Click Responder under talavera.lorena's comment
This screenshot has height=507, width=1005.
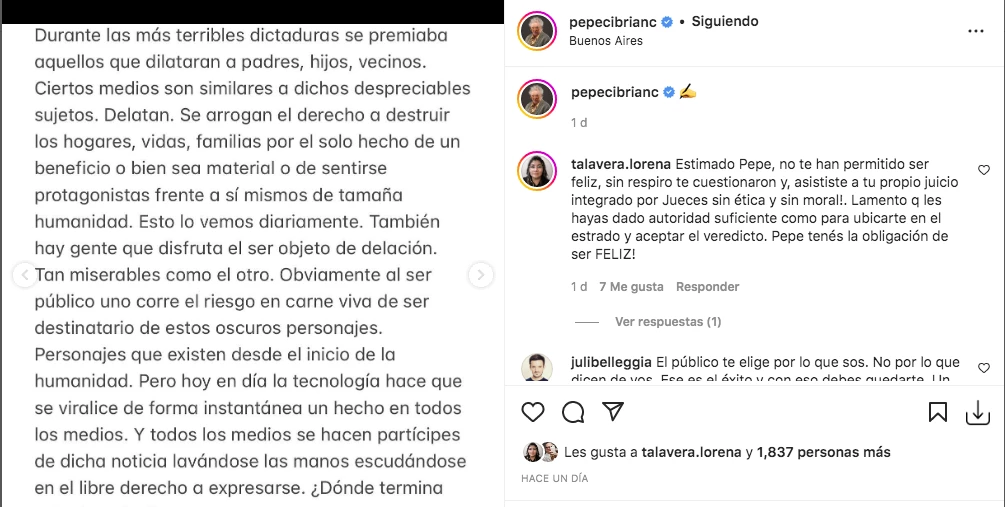point(707,287)
